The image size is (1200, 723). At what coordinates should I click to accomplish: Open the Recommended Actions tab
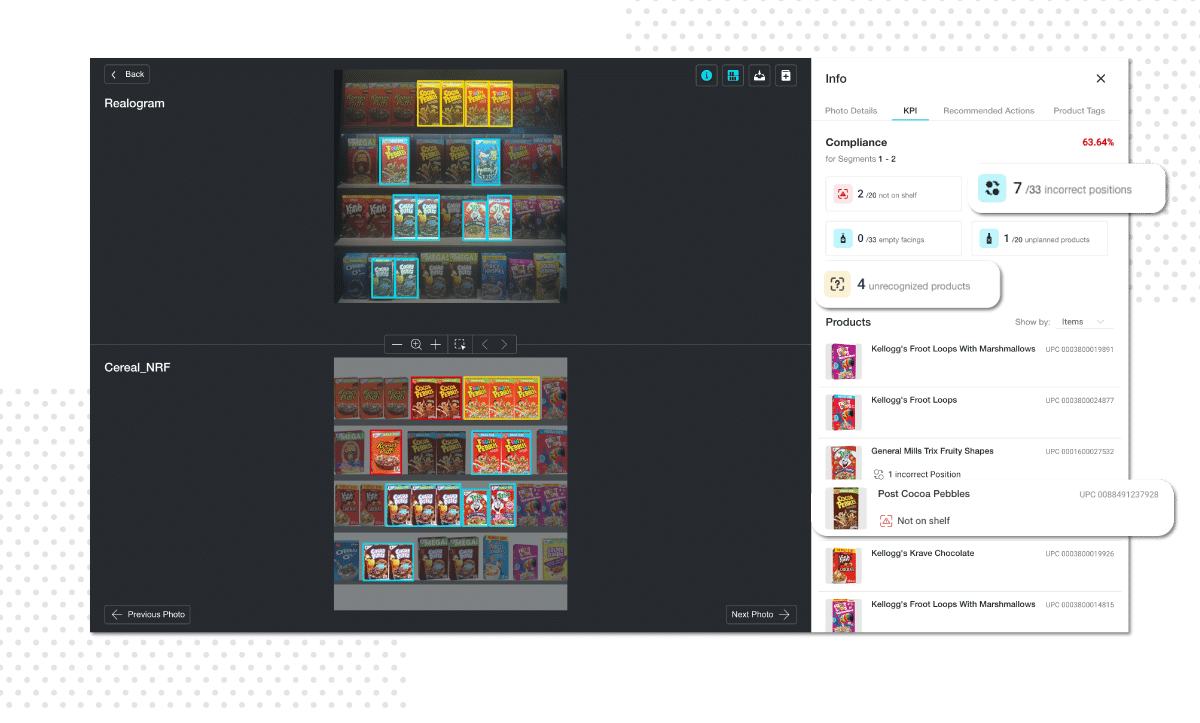click(989, 111)
